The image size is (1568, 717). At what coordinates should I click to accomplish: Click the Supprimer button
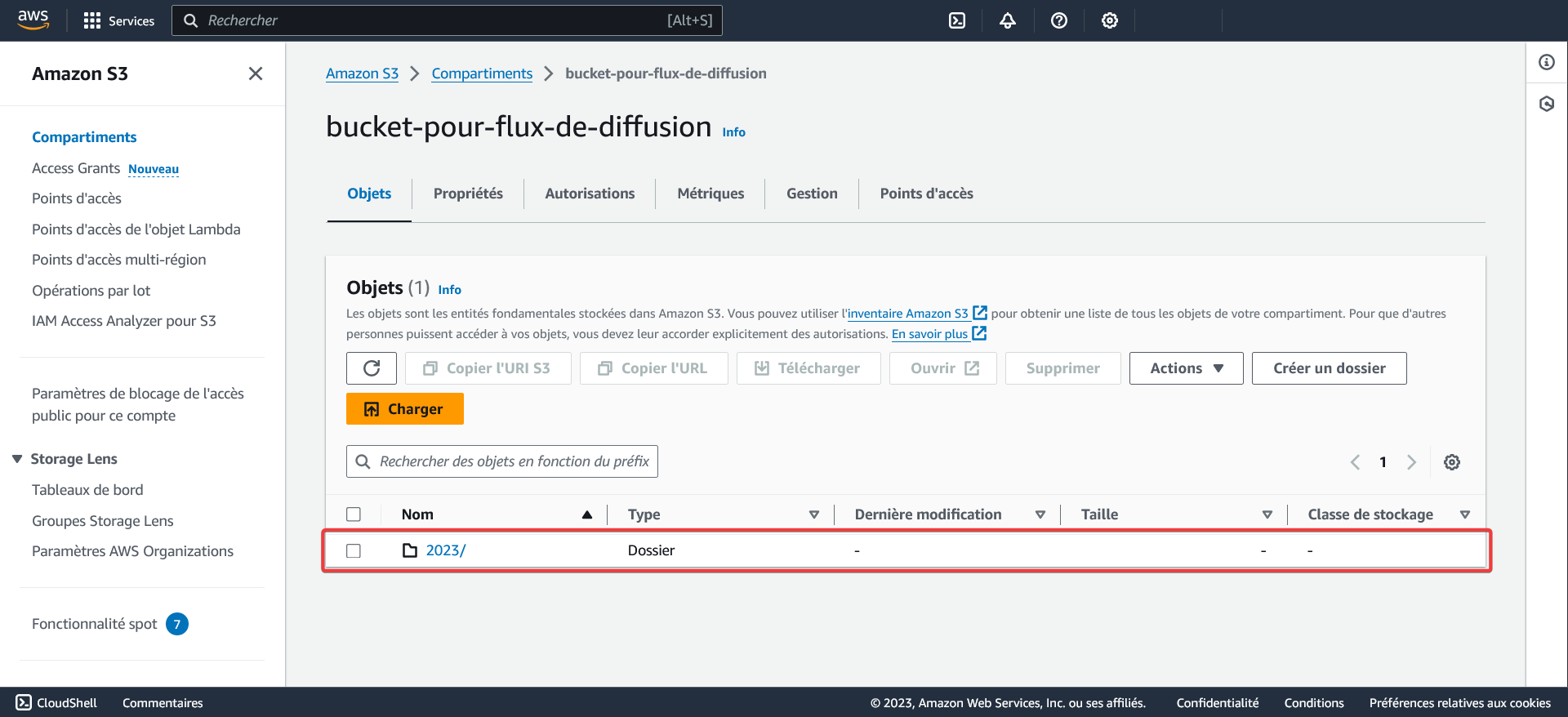tap(1063, 368)
